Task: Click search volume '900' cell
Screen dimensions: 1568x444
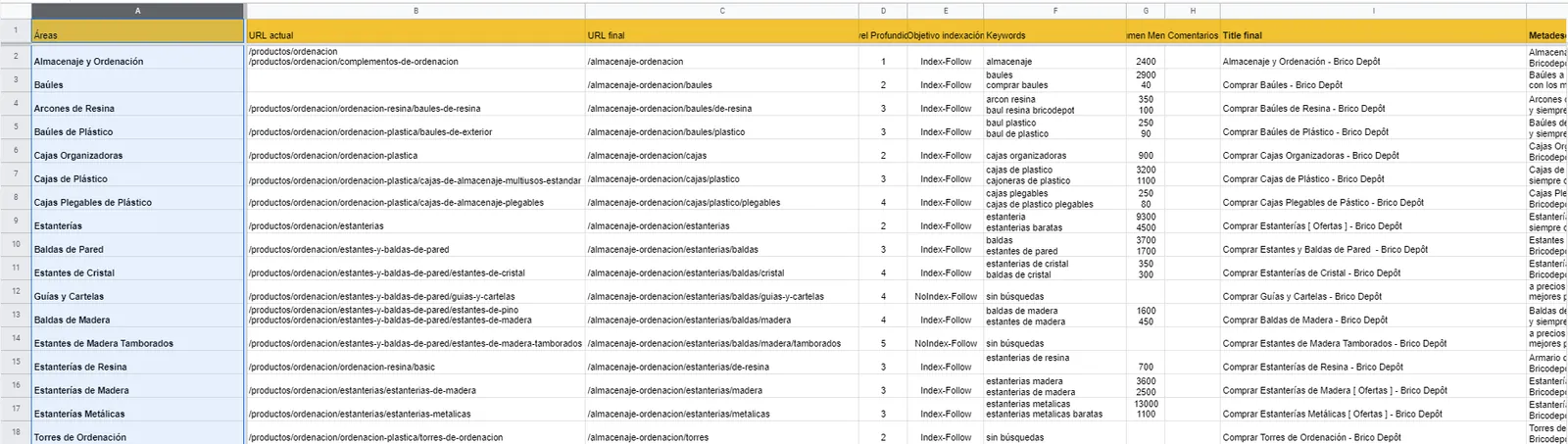Action: (x=1146, y=151)
